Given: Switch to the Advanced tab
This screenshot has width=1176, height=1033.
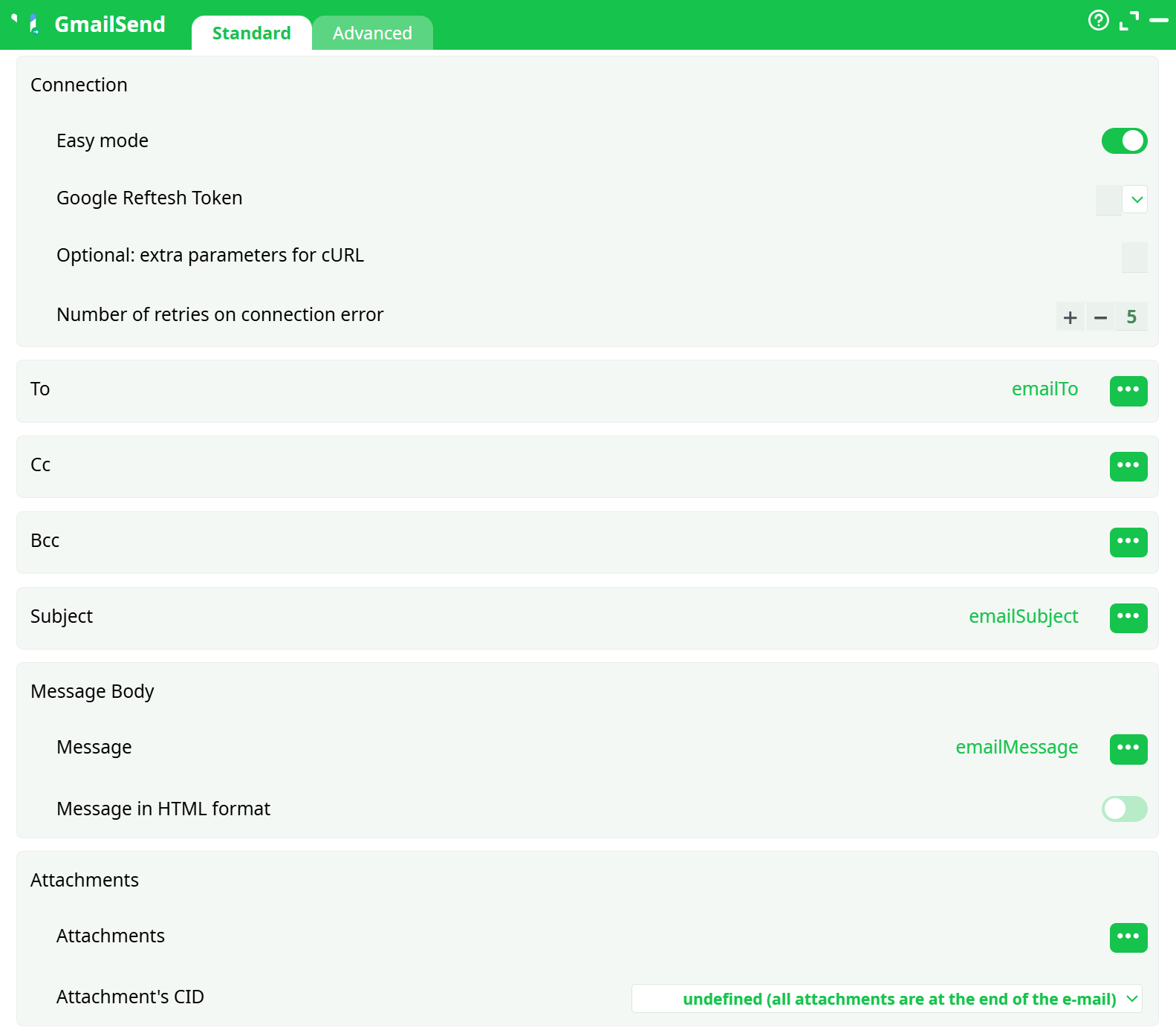Looking at the screenshot, I should 372,33.
